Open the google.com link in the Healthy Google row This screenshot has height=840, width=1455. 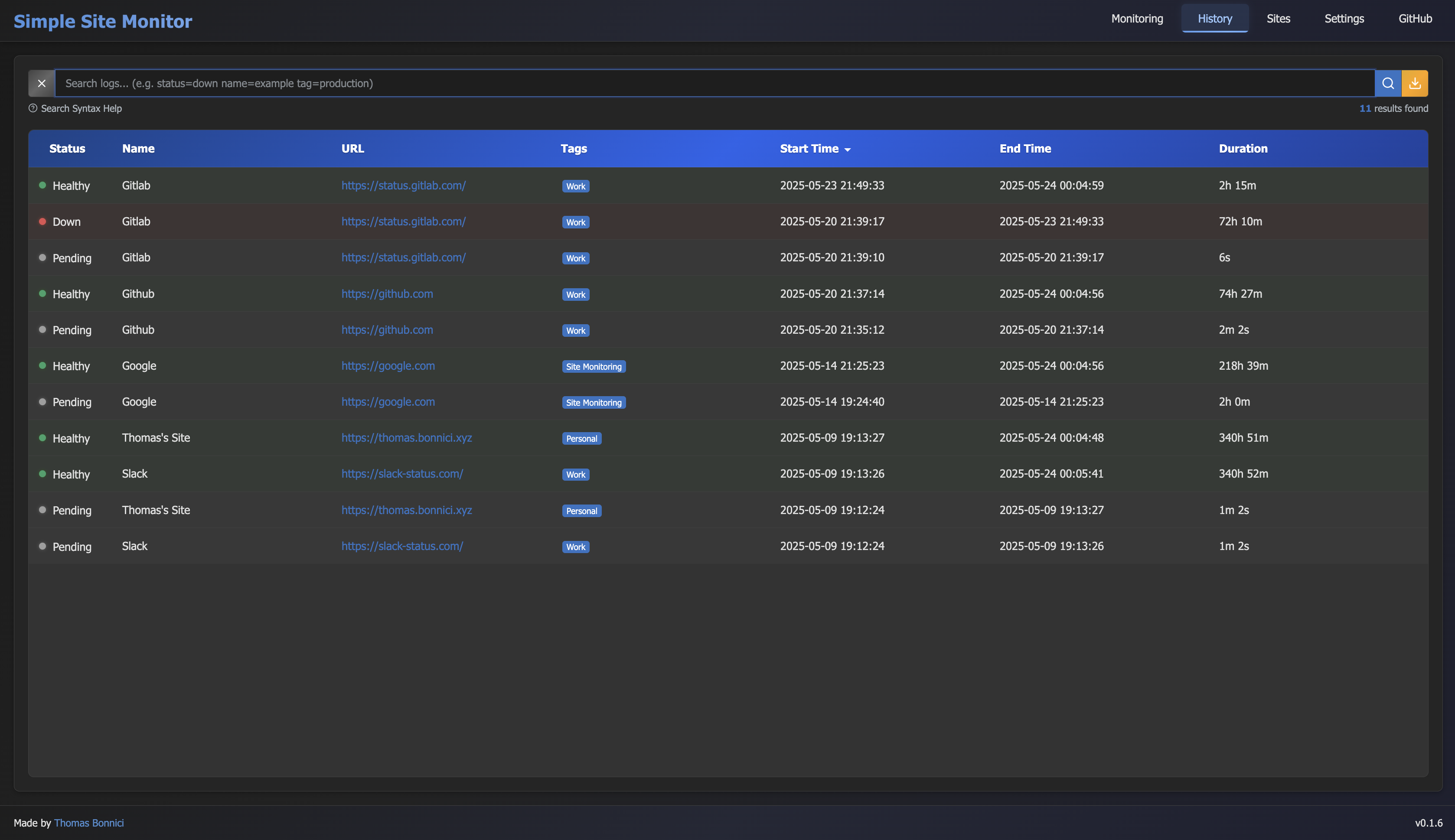(388, 366)
